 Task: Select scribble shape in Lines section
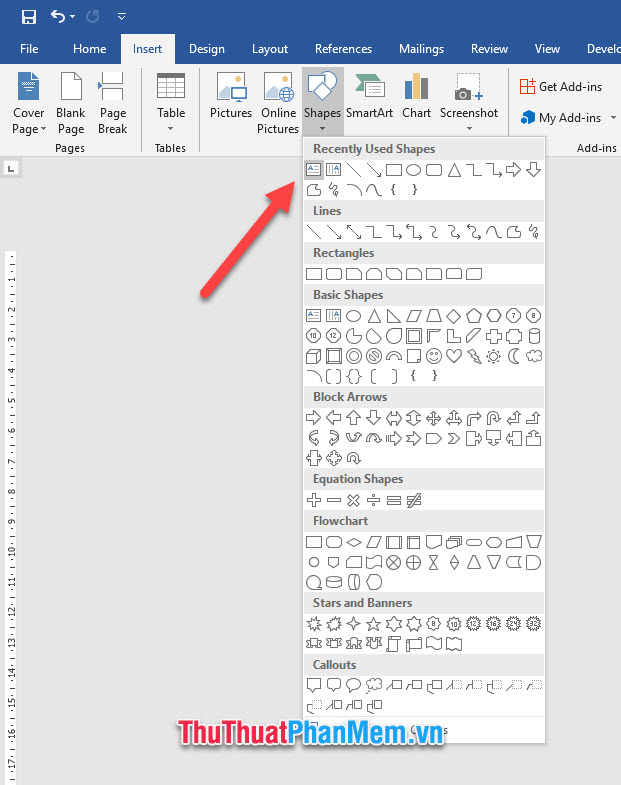tap(534, 232)
